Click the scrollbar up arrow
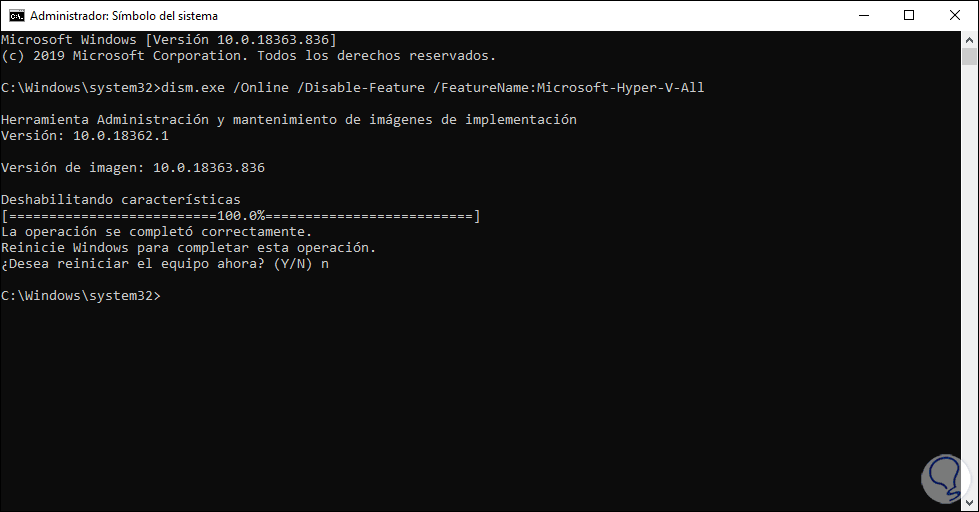 [969, 39]
